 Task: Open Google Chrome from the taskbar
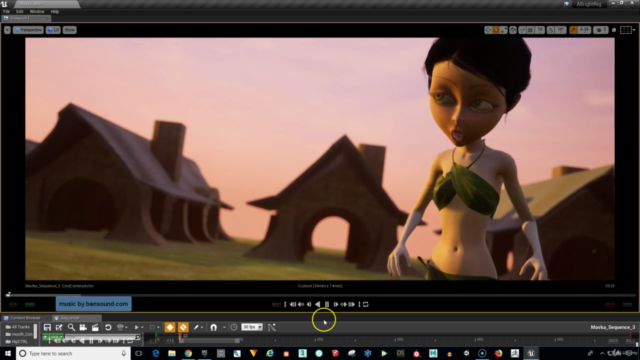188,353
